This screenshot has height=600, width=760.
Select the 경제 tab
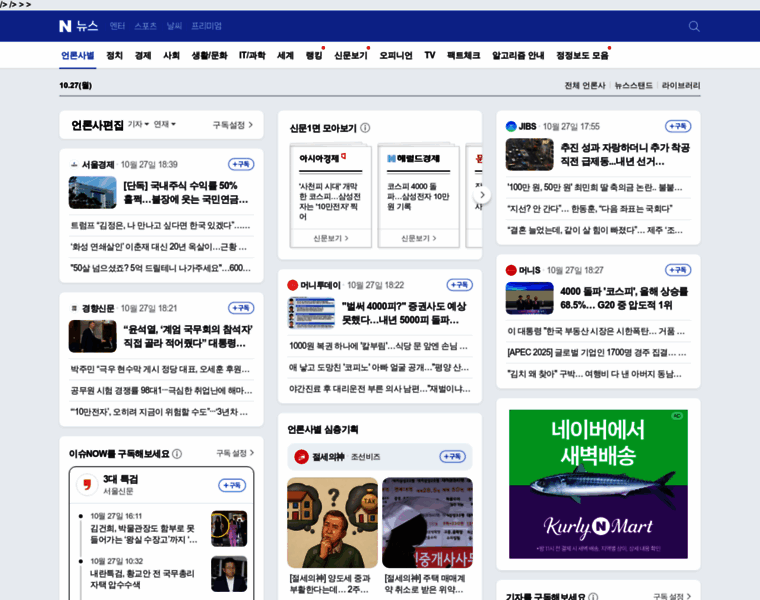point(143,56)
